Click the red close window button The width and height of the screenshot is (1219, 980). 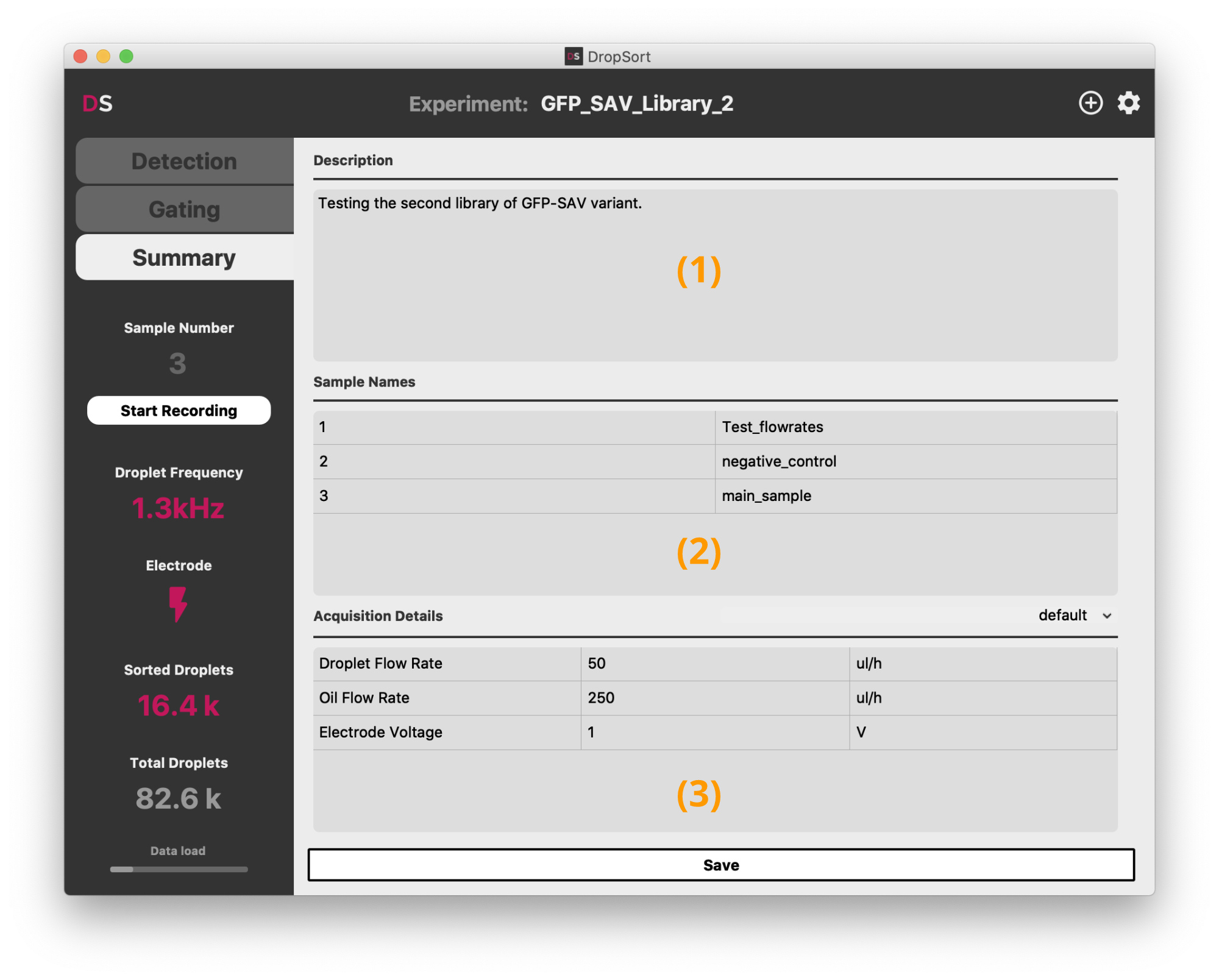pyautogui.click(x=80, y=57)
